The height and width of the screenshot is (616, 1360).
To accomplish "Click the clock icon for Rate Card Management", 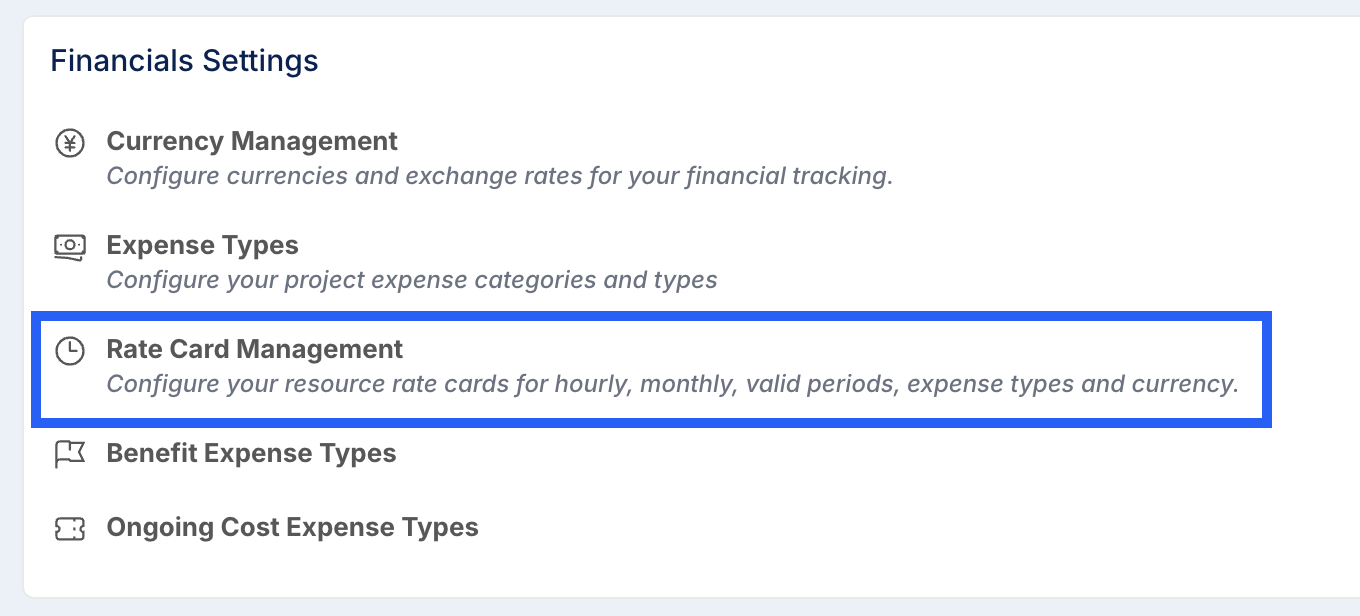I will (69, 351).
